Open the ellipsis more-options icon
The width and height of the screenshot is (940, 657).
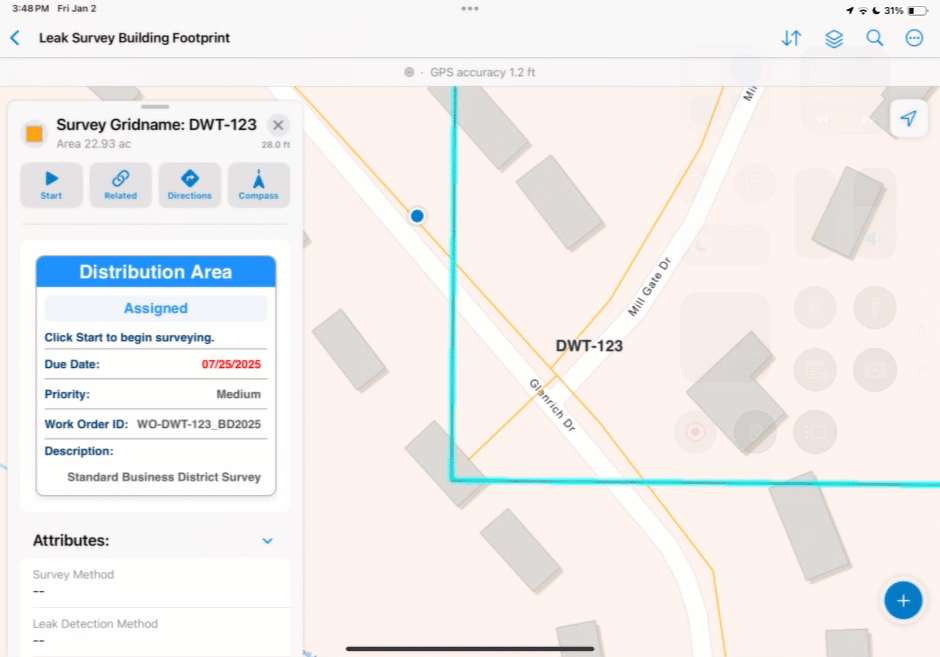pos(915,38)
